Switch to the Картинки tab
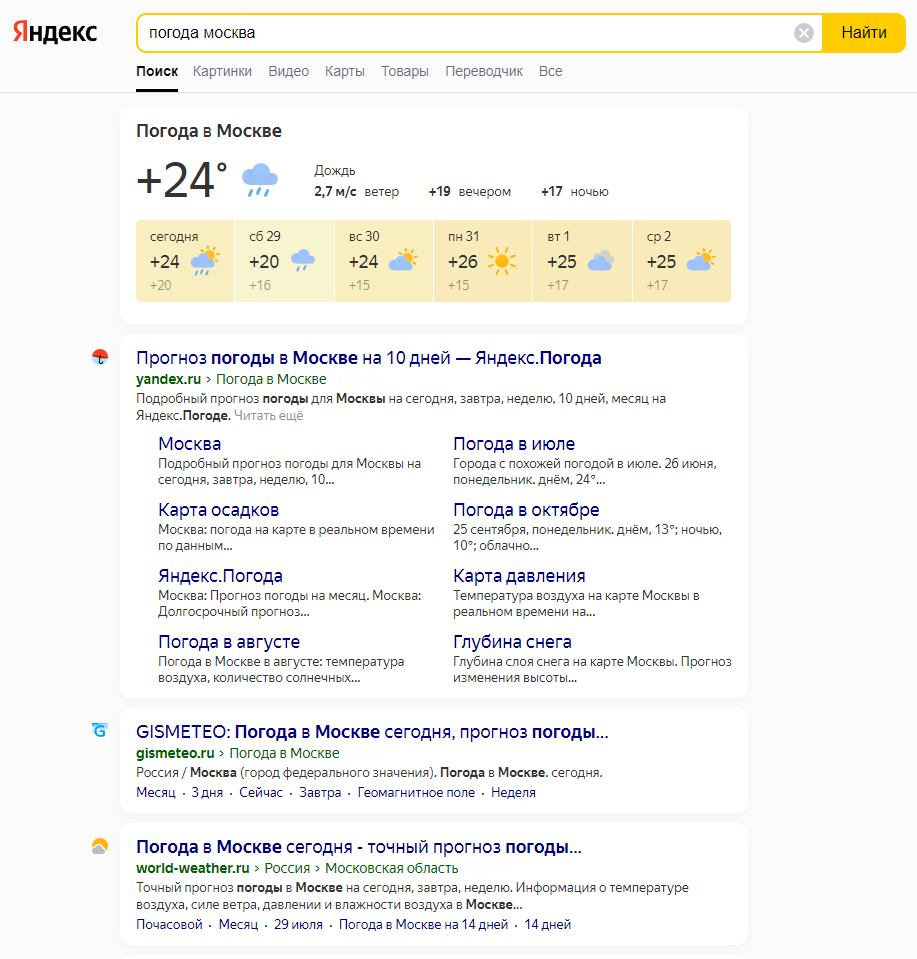The height and width of the screenshot is (959, 917). coord(222,71)
